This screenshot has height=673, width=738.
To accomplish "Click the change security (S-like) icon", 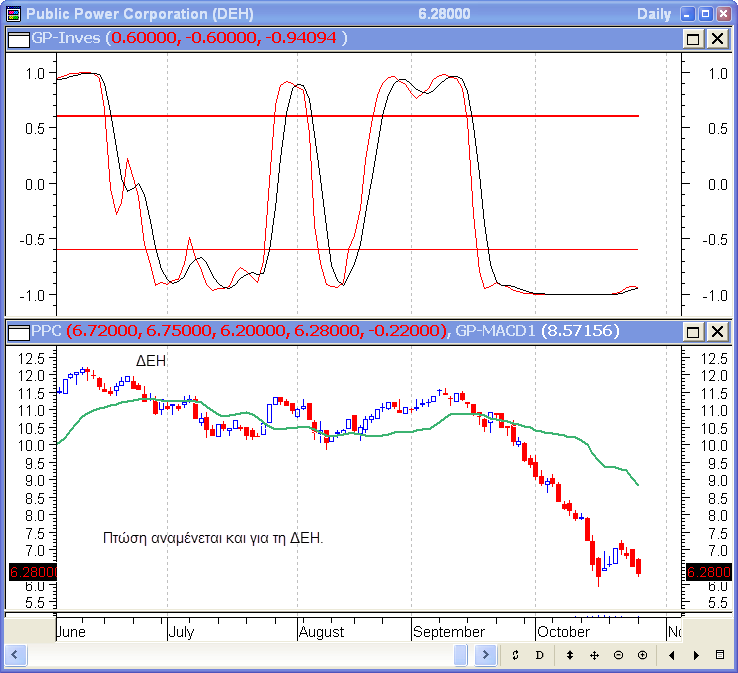I will (x=515, y=655).
